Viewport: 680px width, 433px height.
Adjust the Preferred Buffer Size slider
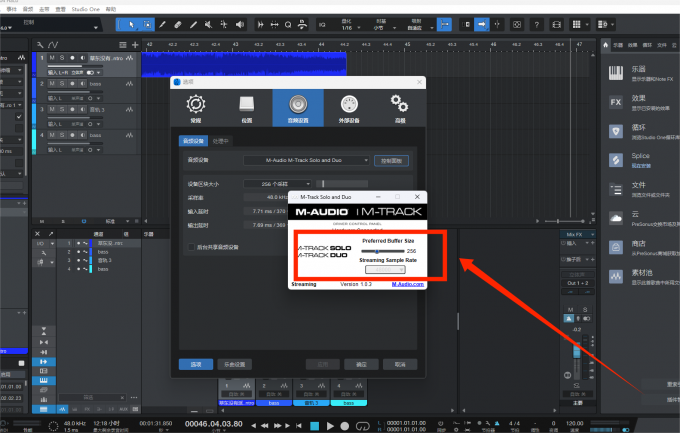pos(377,250)
